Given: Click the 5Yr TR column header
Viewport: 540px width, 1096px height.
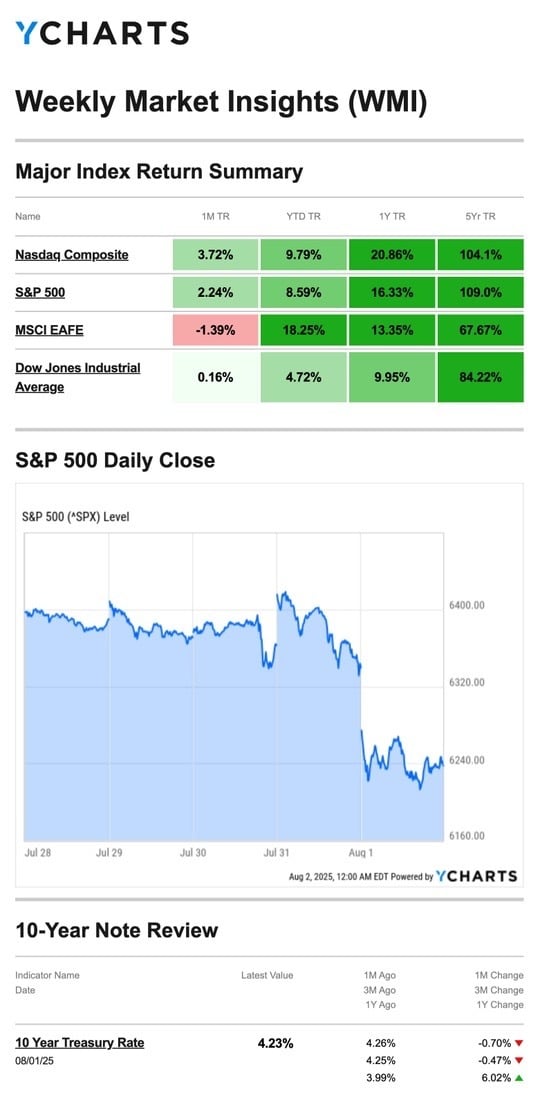Looking at the screenshot, I should tap(480, 217).
